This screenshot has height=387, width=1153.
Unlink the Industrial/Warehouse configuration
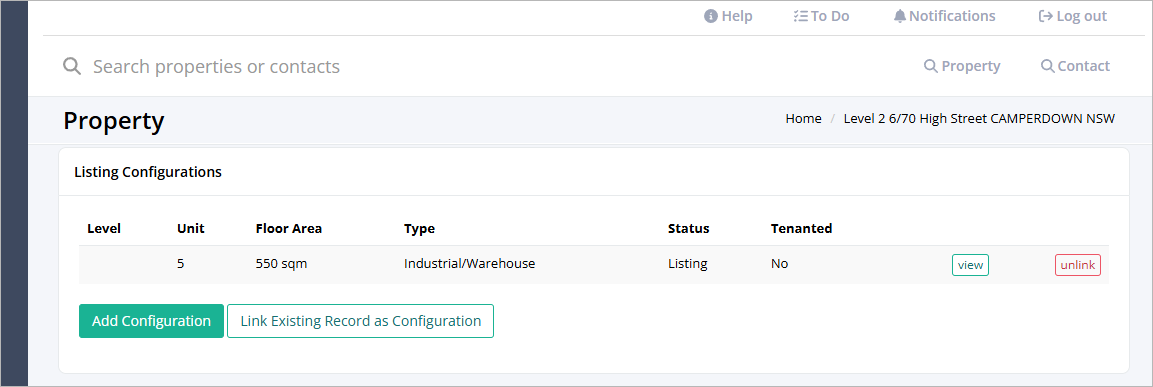coord(1078,265)
